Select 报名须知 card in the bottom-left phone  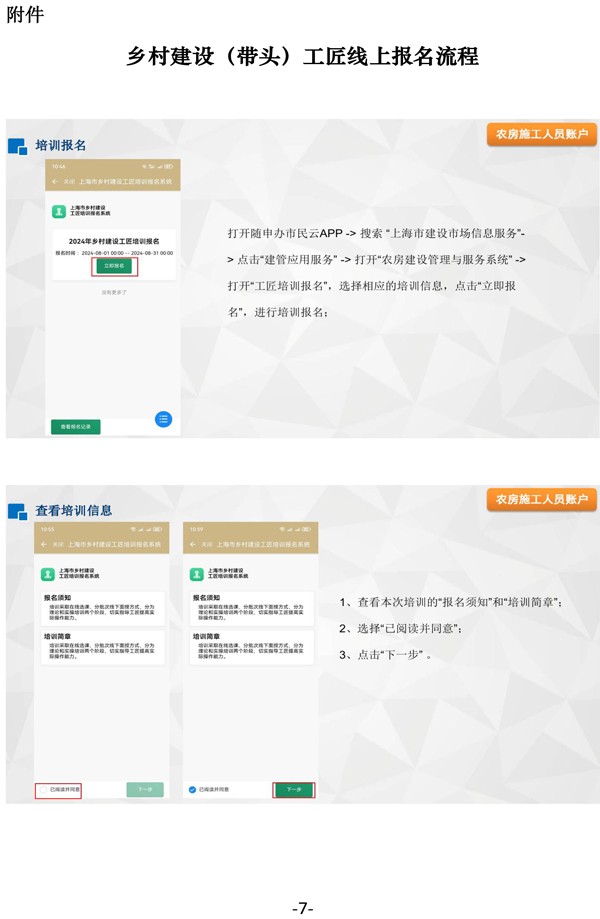point(101,610)
